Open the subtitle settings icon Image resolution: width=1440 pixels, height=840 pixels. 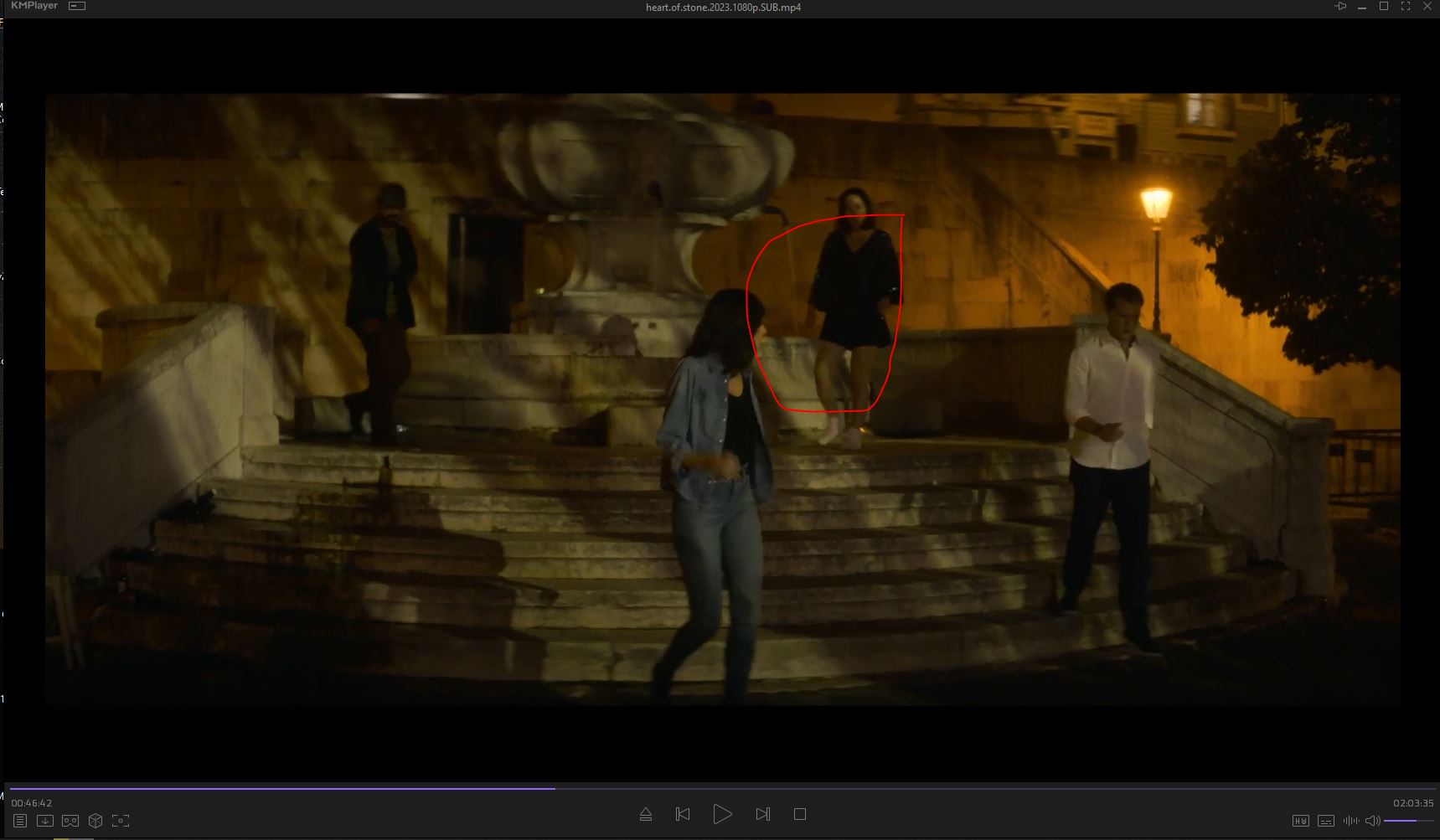pyautogui.click(x=1326, y=821)
